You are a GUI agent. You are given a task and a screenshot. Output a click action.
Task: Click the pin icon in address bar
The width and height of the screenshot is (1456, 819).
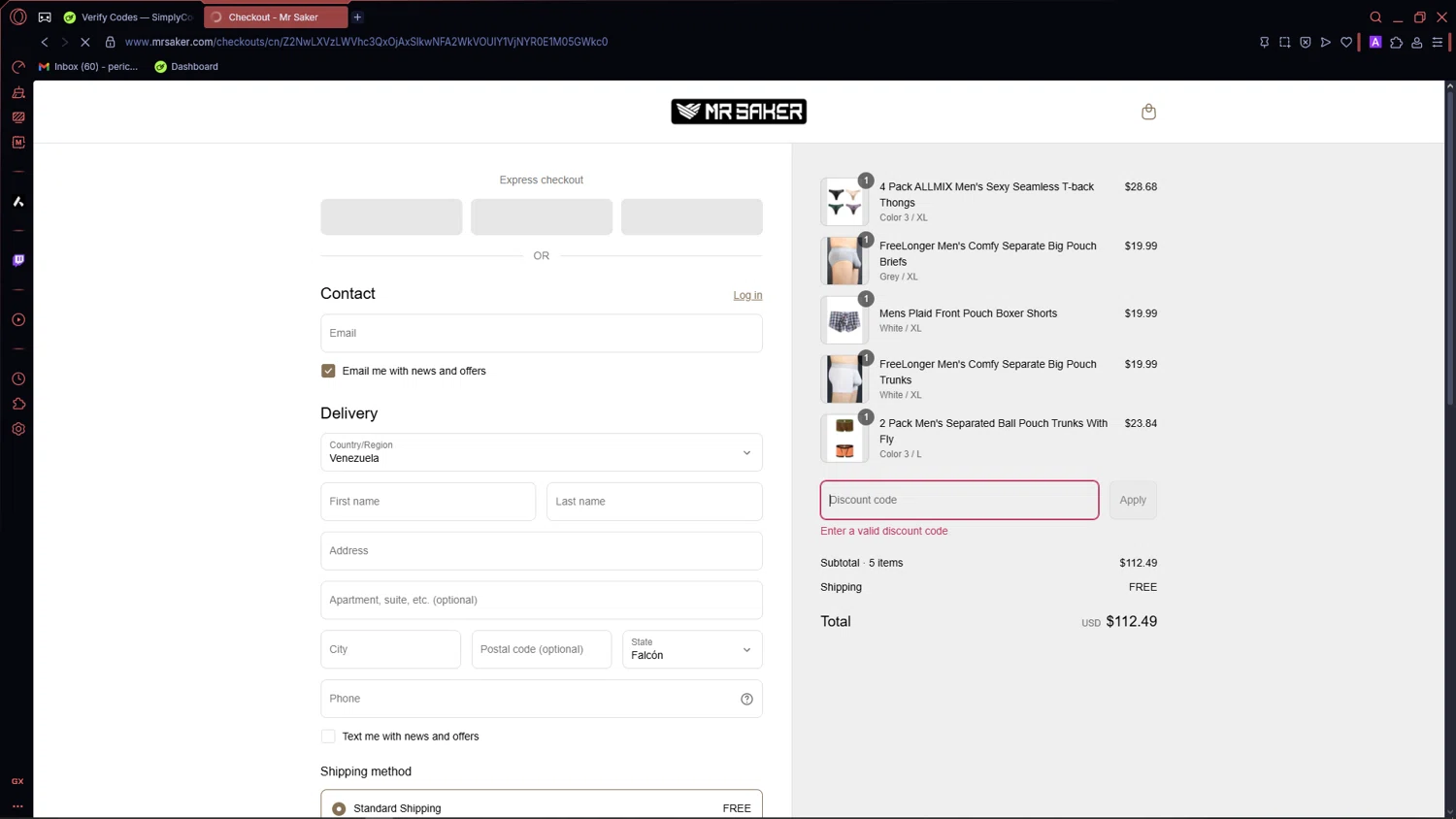click(1264, 42)
